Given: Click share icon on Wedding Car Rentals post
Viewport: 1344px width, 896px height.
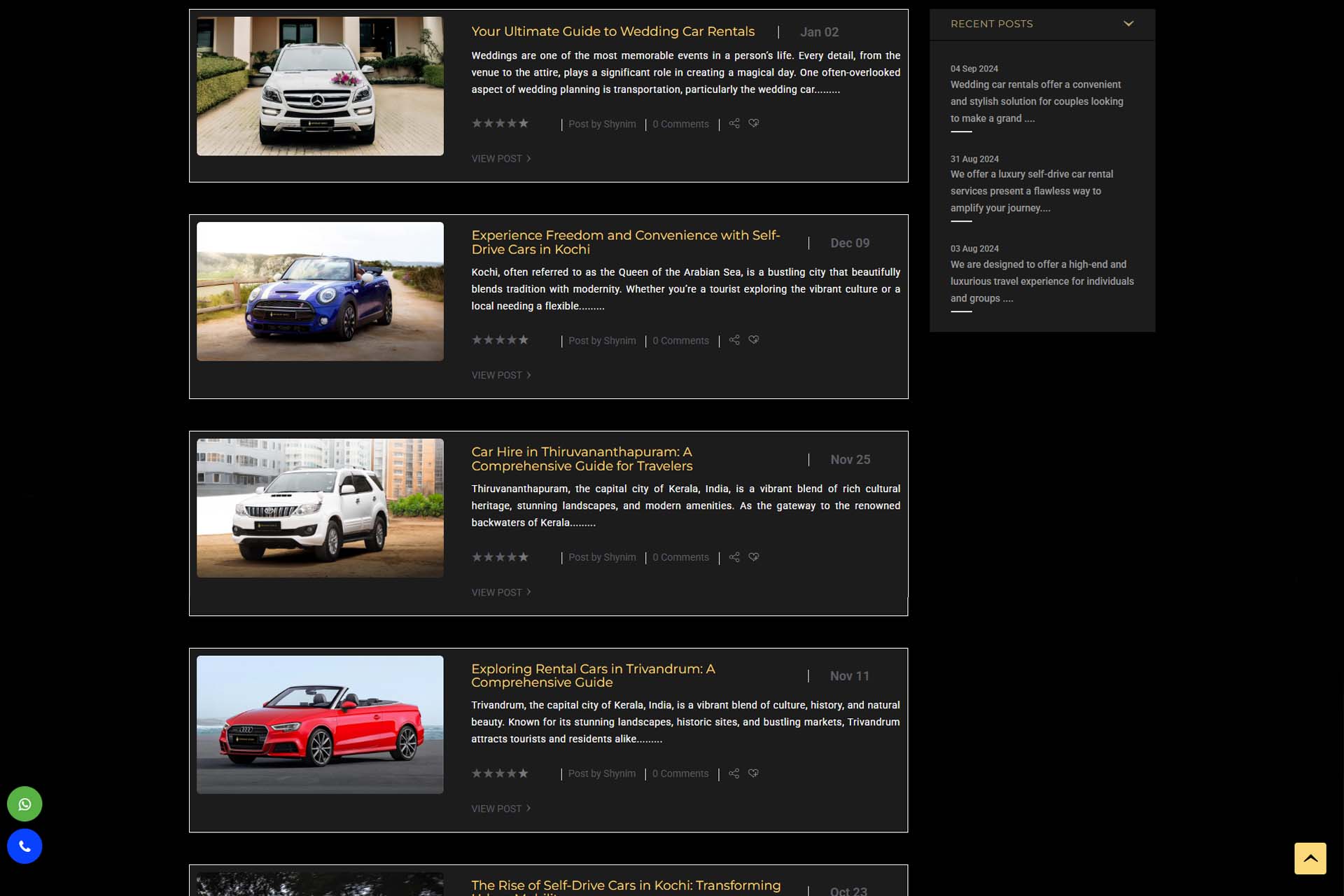Looking at the screenshot, I should (x=734, y=123).
